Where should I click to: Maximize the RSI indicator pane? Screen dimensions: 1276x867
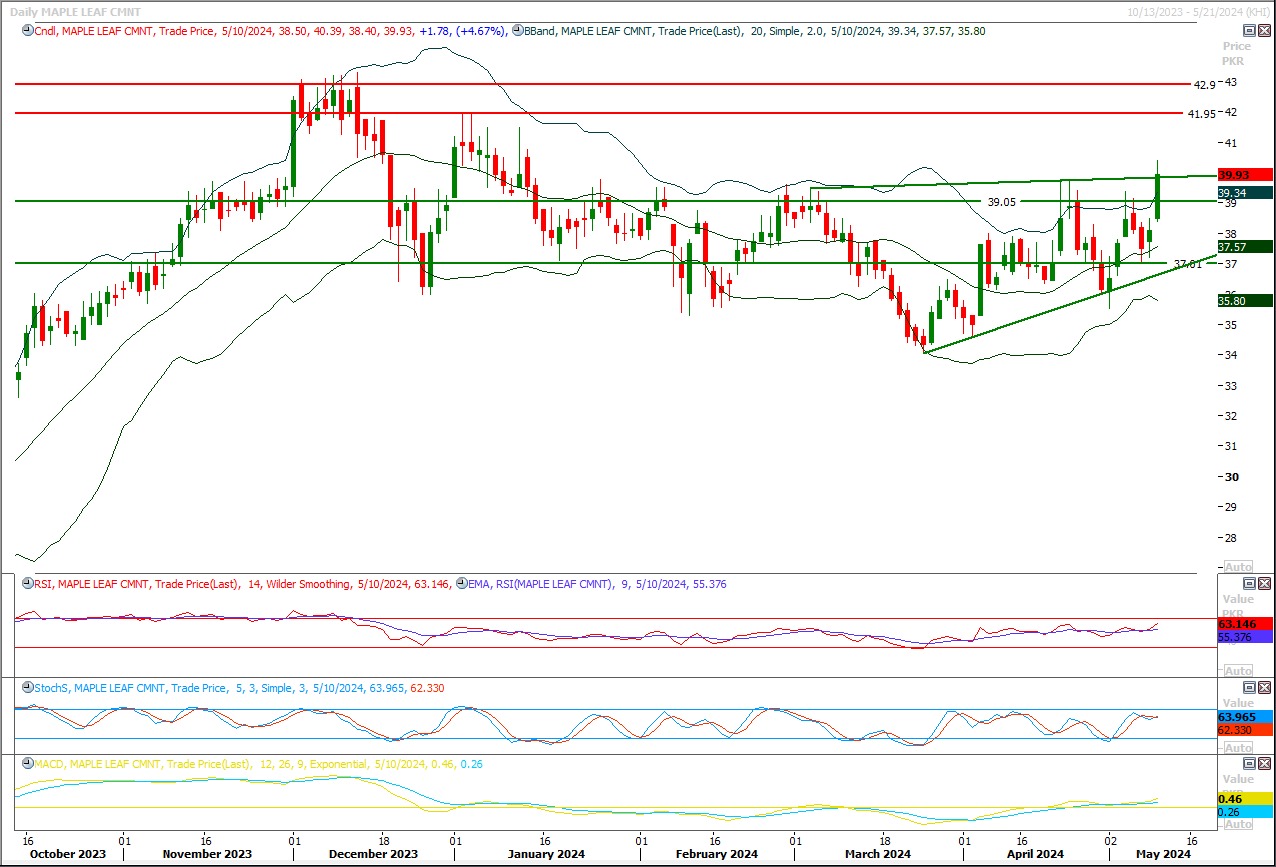click(1248, 583)
